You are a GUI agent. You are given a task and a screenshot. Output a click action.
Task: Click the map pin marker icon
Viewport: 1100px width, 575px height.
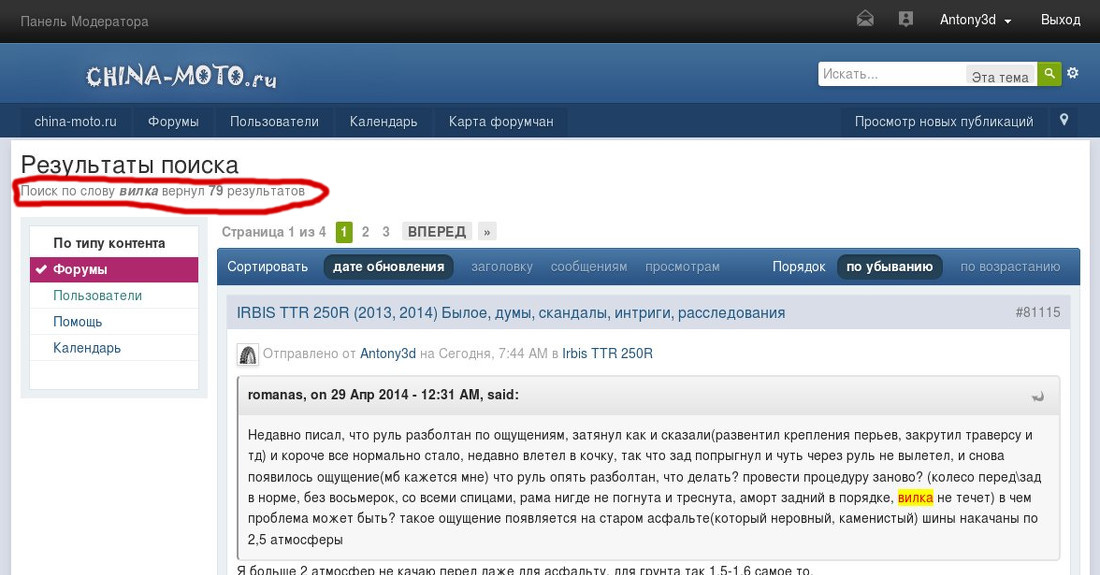(x=1064, y=120)
